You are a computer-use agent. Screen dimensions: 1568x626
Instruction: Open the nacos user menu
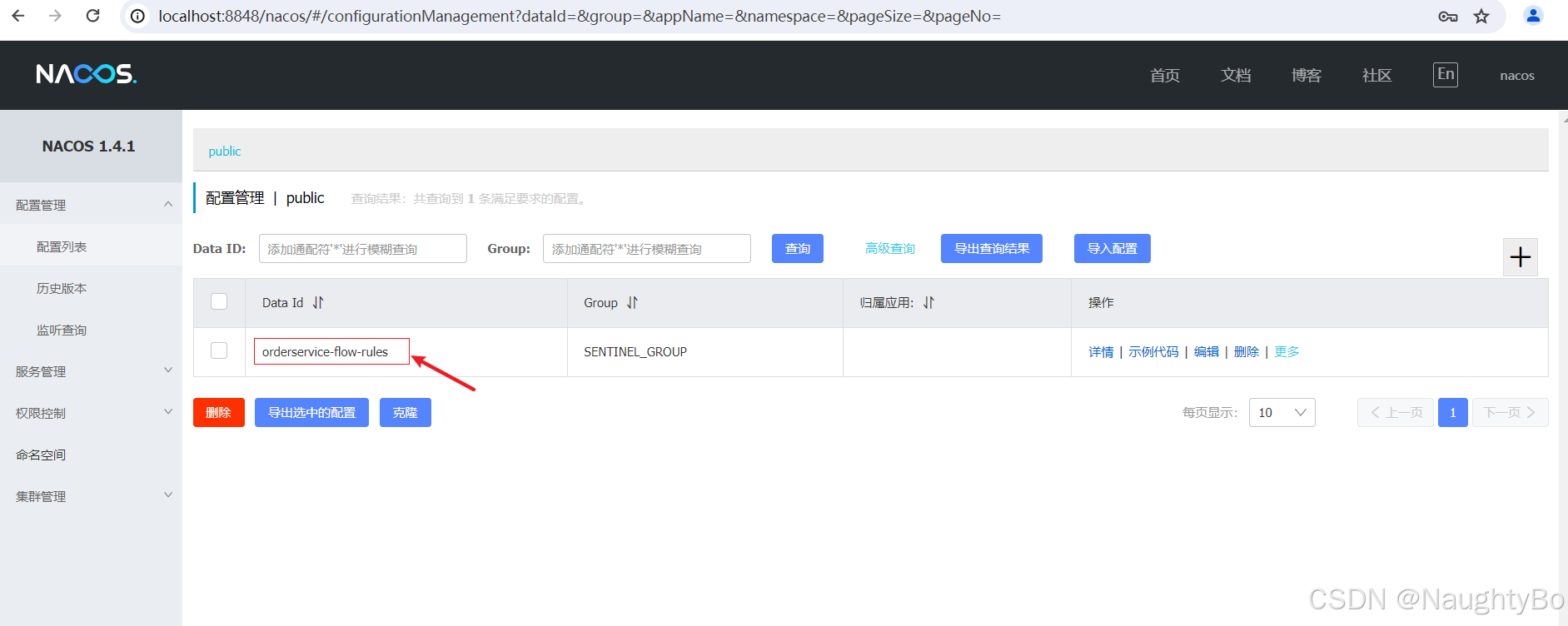pos(1517,76)
